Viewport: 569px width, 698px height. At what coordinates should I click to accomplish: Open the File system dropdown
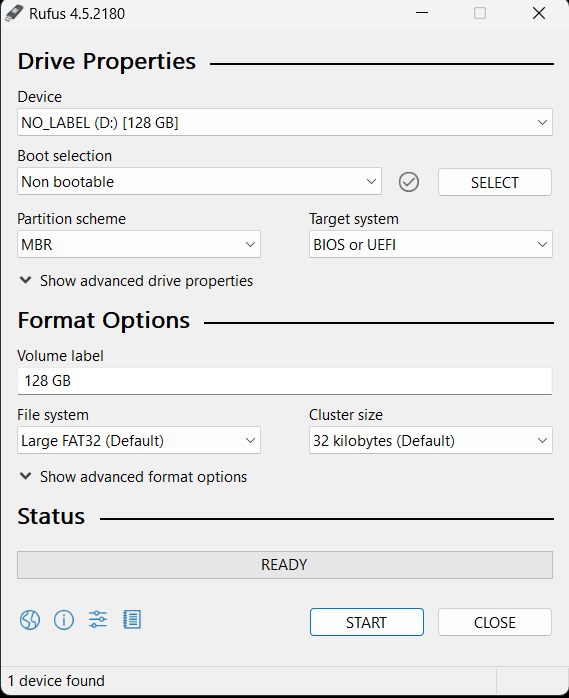click(x=139, y=440)
